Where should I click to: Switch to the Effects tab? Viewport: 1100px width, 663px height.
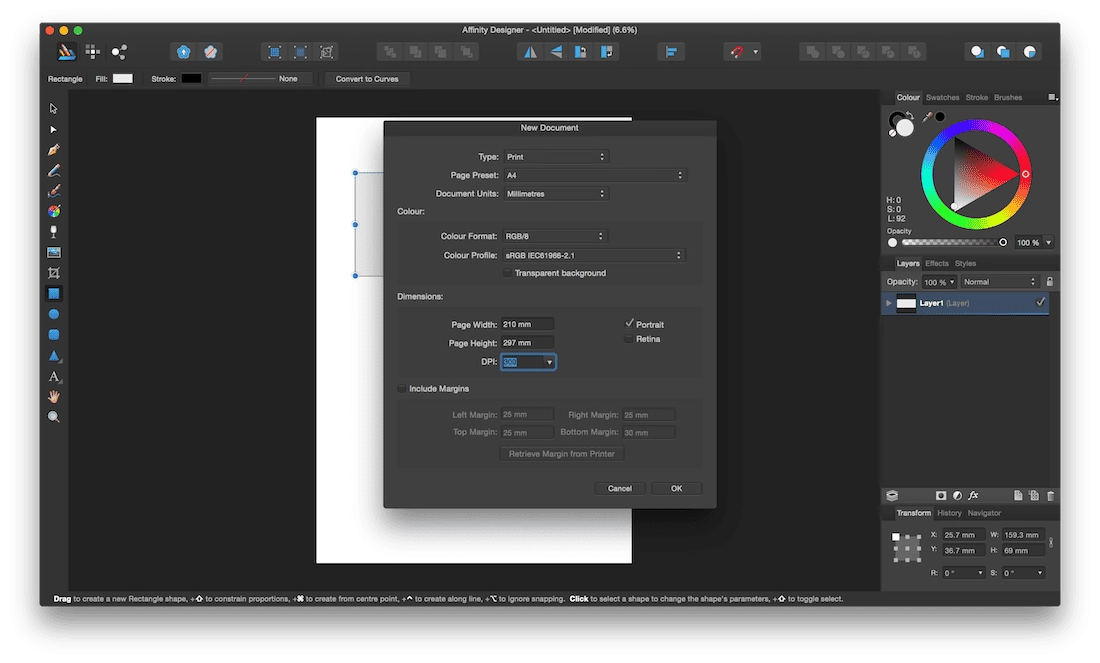937,264
